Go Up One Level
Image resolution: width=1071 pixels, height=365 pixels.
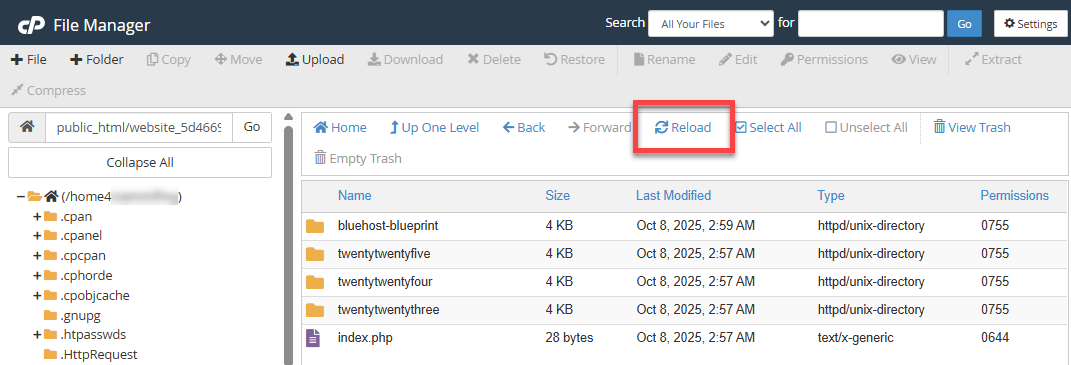434,128
